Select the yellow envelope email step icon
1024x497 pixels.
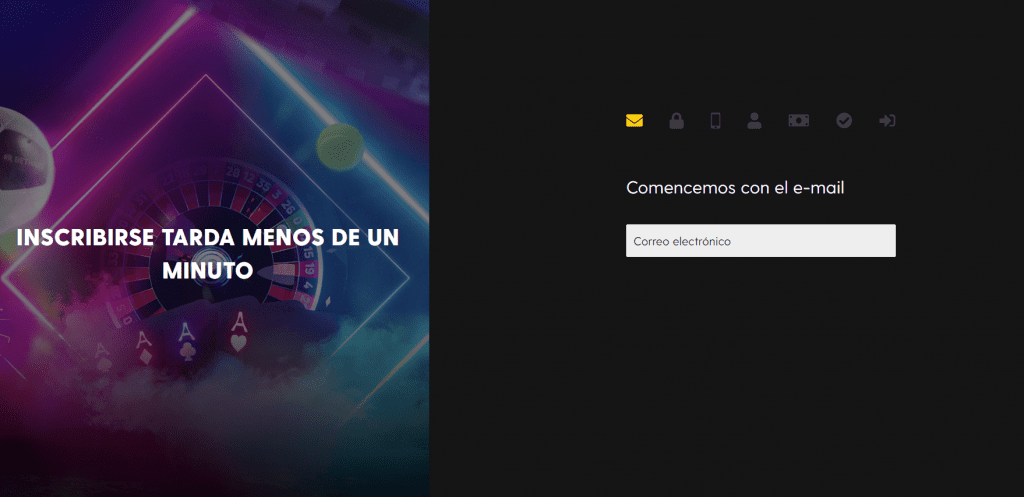[x=634, y=121]
